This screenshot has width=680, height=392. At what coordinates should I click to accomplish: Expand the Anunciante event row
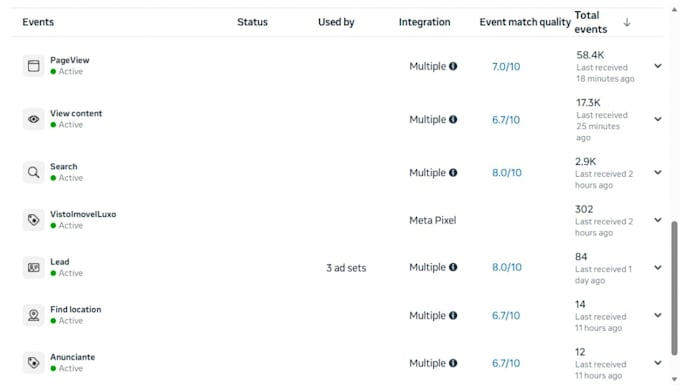coord(658,363)
